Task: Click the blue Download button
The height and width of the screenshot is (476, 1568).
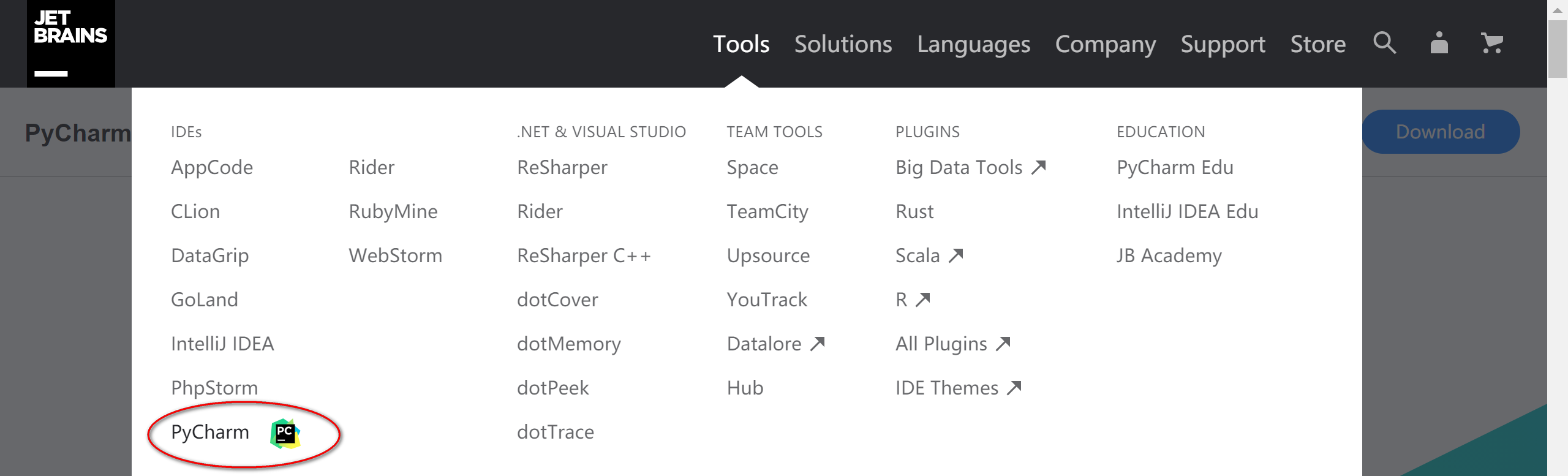Action: click(x=1441, y=132)
